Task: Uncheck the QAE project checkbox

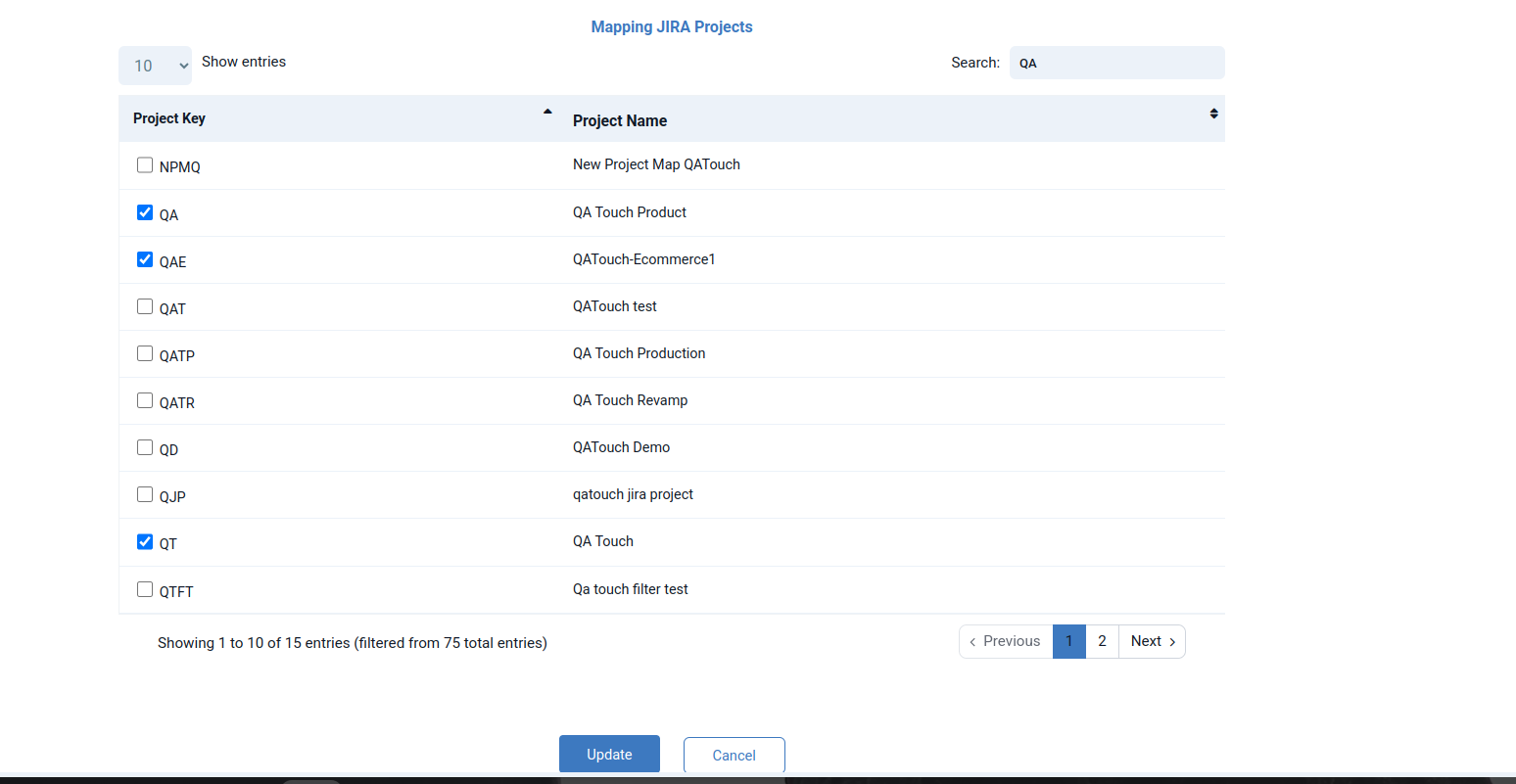Action: pos(145,259)
